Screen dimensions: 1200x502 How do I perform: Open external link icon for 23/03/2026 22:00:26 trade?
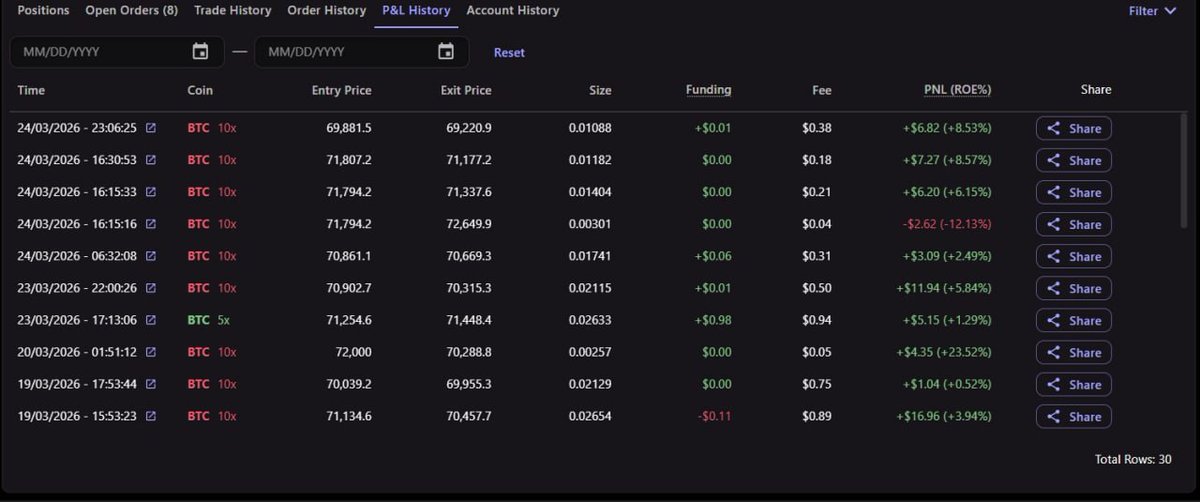click(151, 288)
